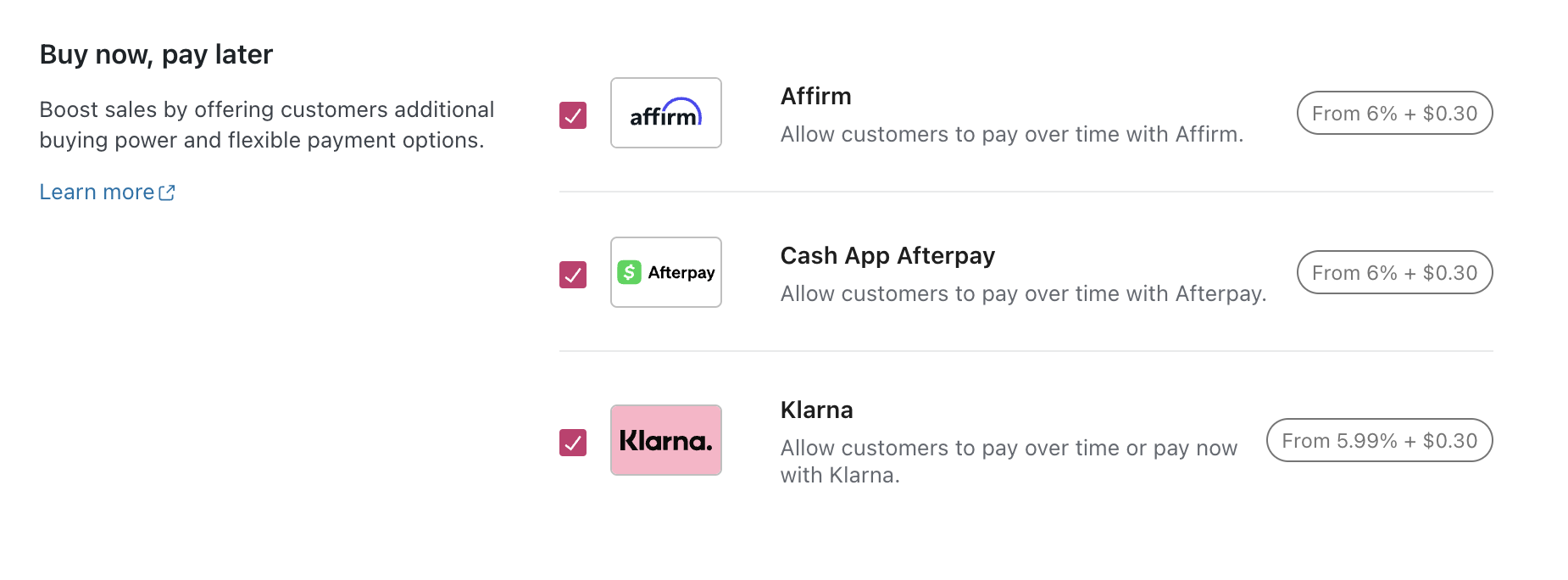The height and width of the screenshot is (580, 1568).
Task: Click the pay over time with Afterpay description
Action: tap(1023, 293)
